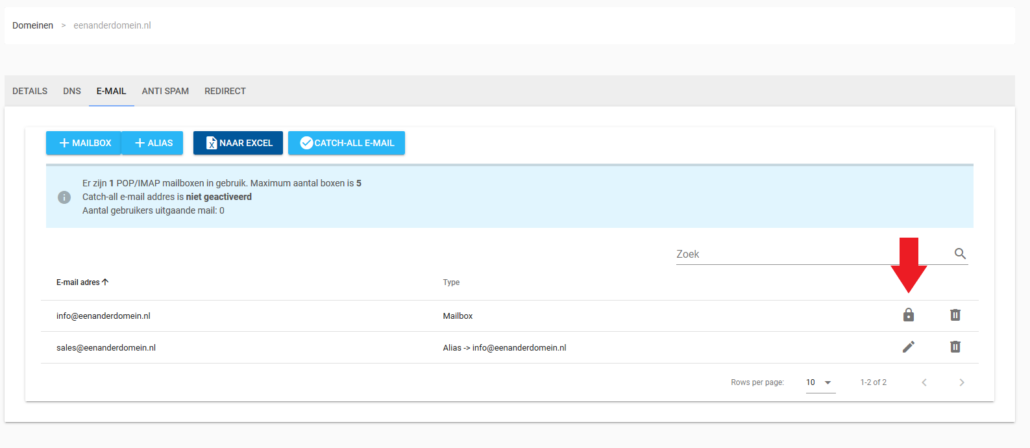Add a new mailbox with MAILBOX button

pyautogui.click(x=84, y=143)
